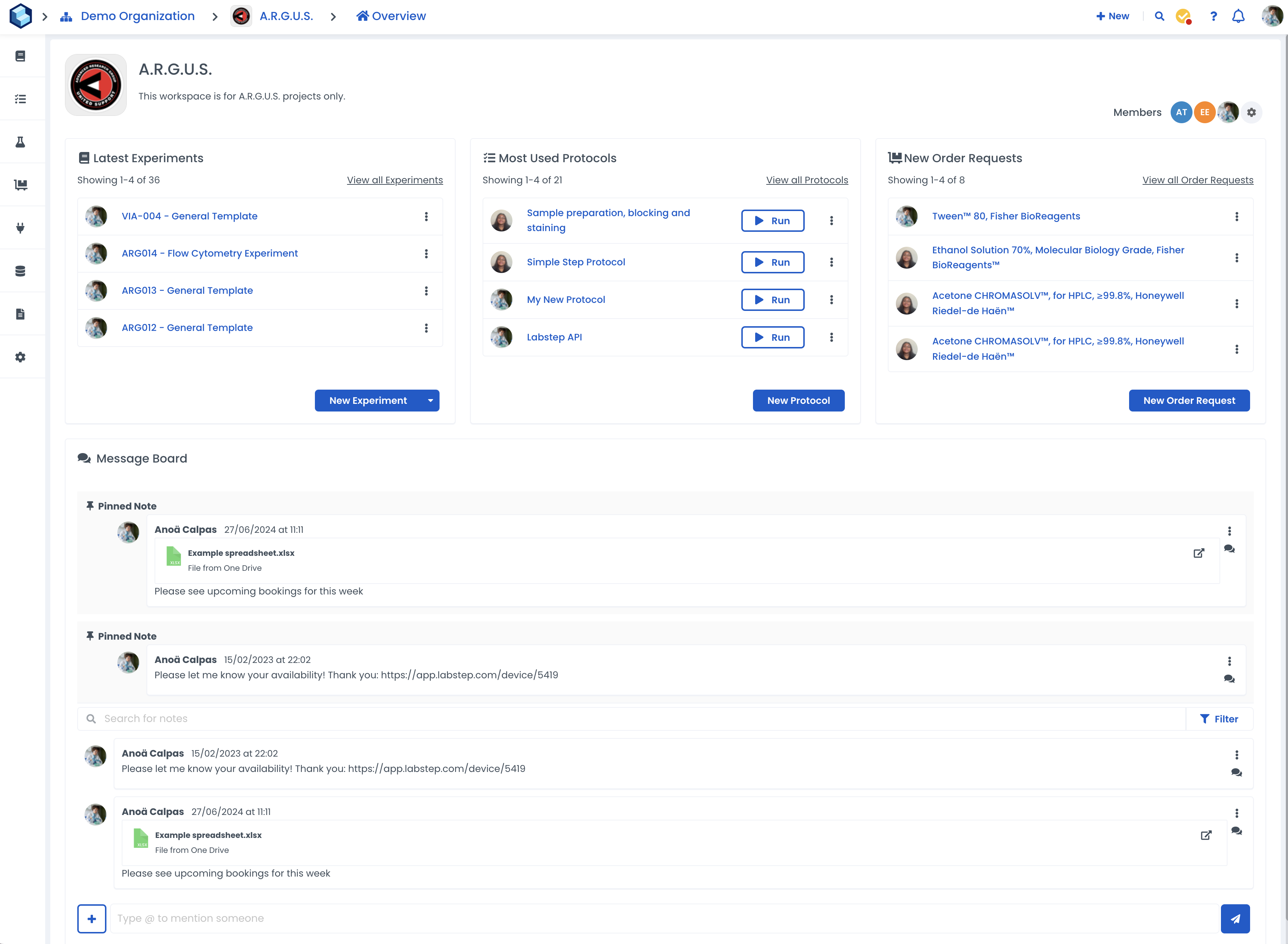Focus the Search for notes field
This screenshot has width=1288, height=944.
pos(629,719)
